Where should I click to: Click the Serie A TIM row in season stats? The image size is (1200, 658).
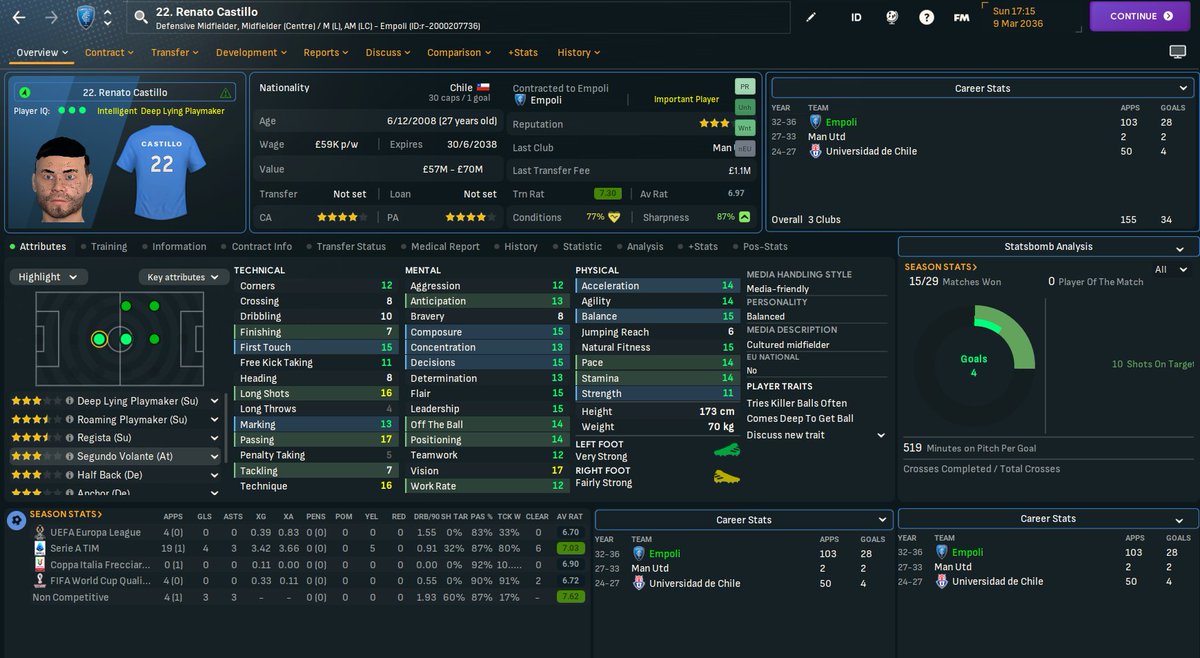[307, 548]
